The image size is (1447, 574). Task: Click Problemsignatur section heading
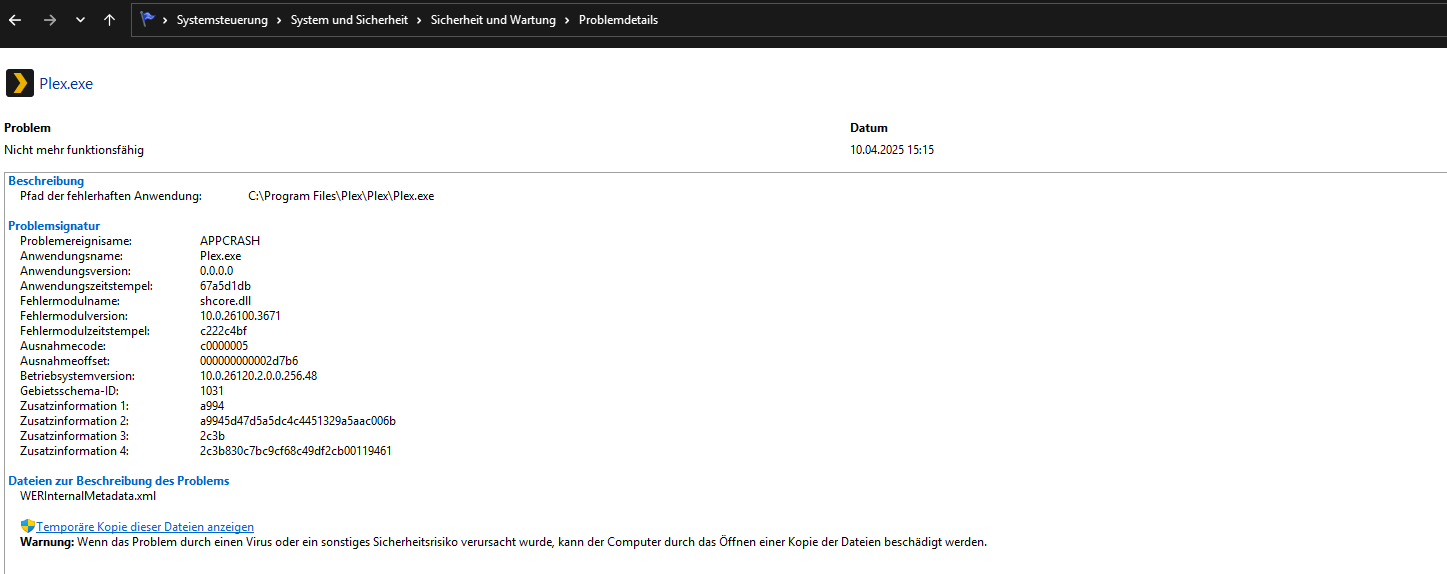pos(54,226)
